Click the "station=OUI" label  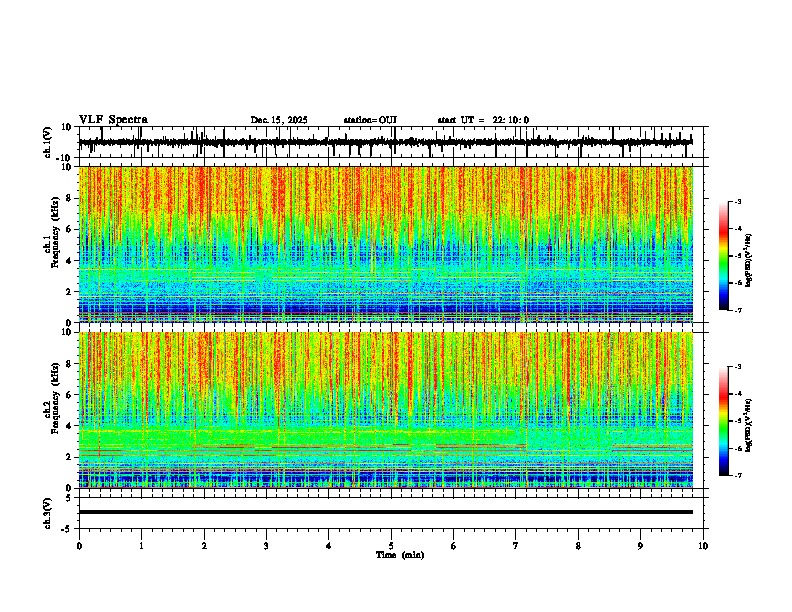coord(370,120)
